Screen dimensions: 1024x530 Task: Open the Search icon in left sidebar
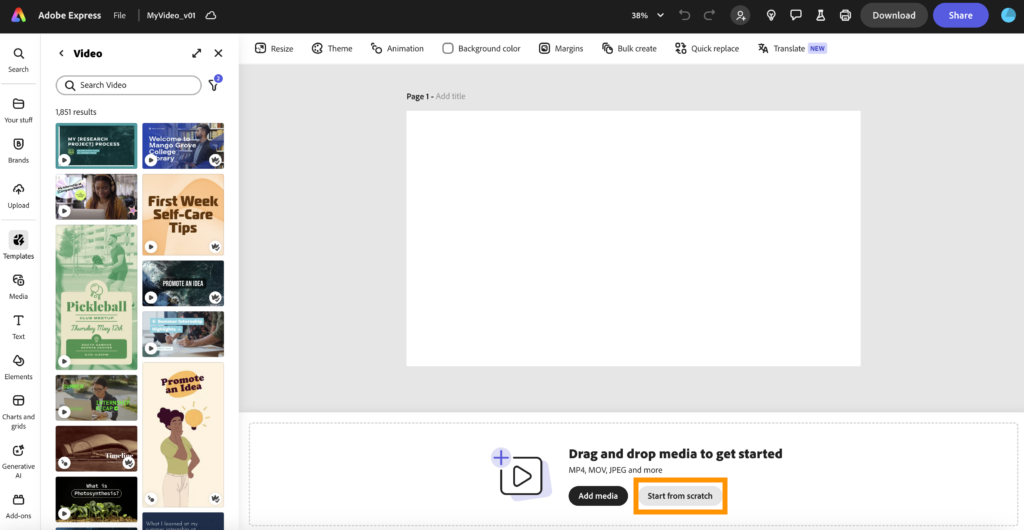click(18, 55)
